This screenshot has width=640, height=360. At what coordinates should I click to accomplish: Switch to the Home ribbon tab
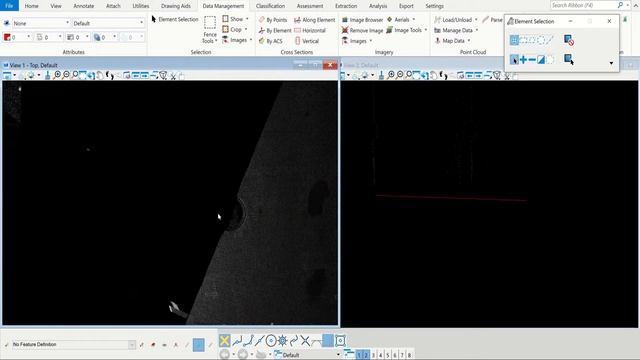click(31, 6)
